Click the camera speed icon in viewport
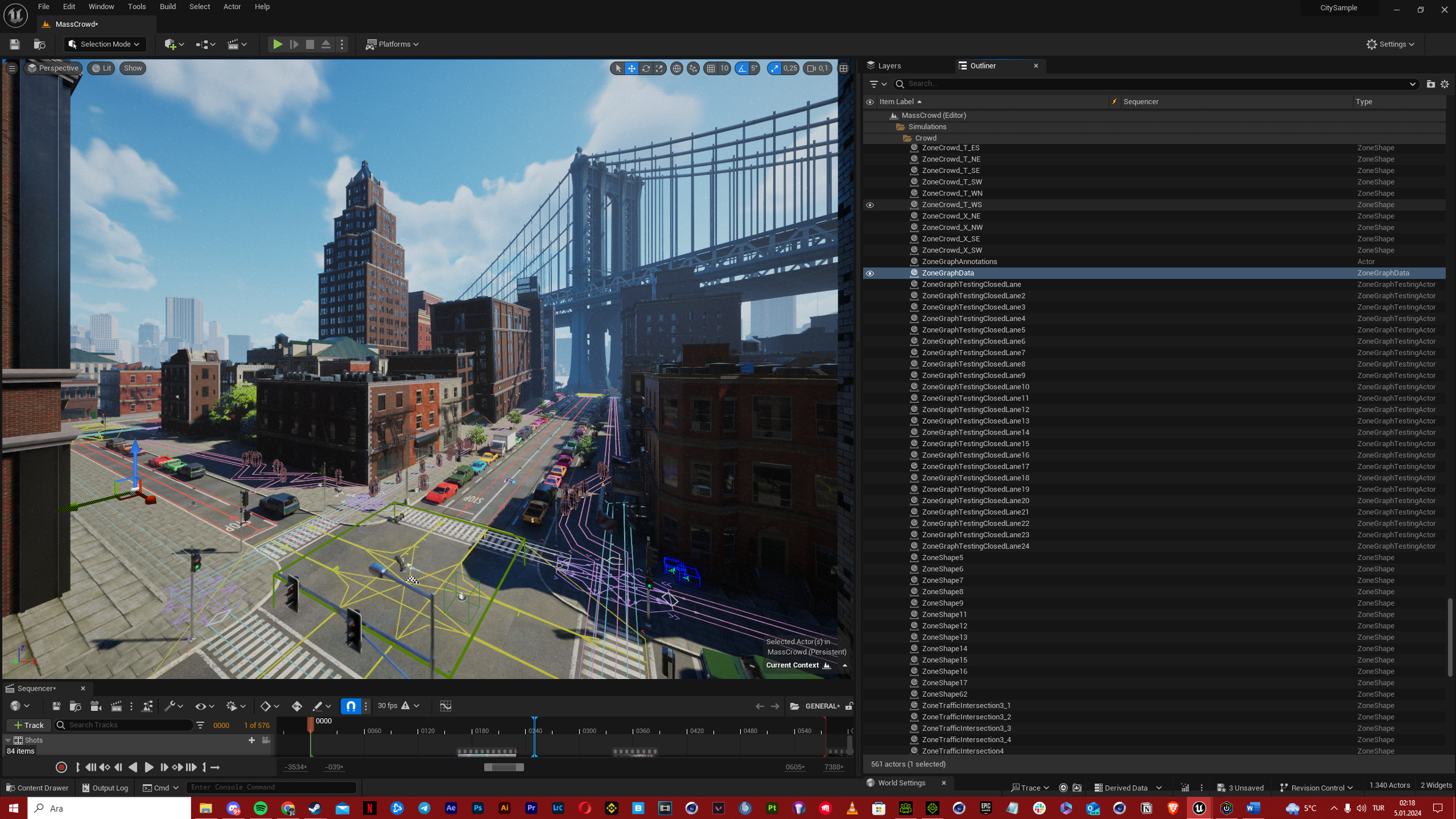The width and height of the screenshot is (1456, 819). (x=811, y=68)
